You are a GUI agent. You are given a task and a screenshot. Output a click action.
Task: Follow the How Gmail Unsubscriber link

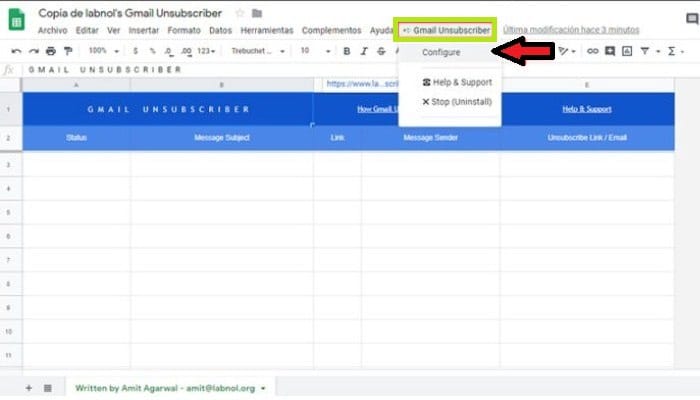pyautogui.click(x=378, y=109)
